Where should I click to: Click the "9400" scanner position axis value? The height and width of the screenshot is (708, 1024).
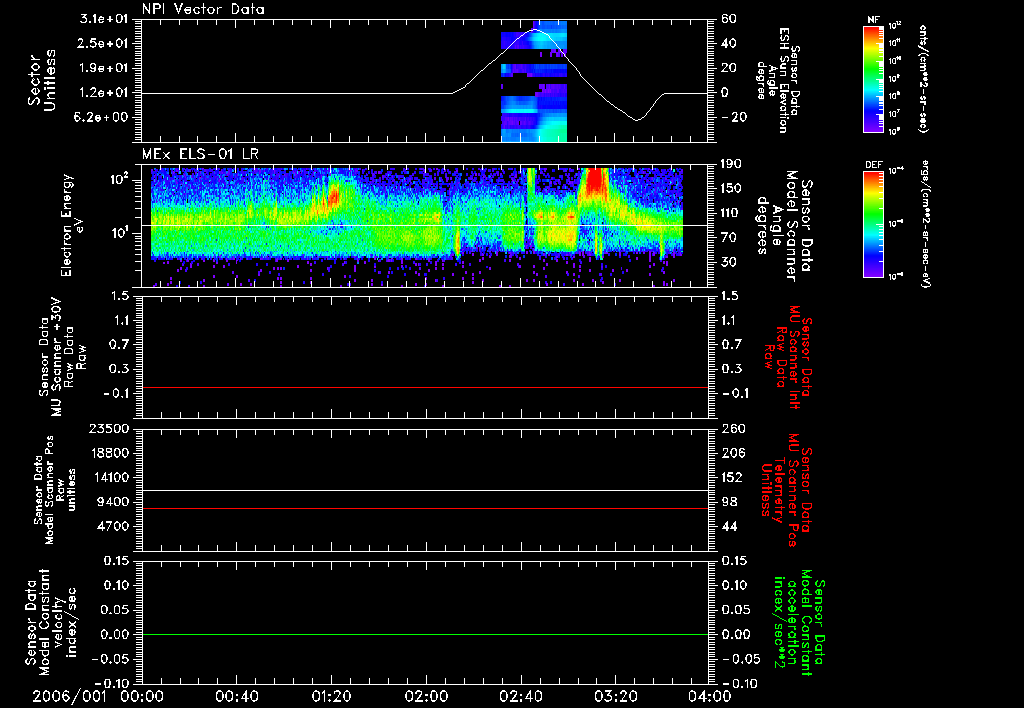pos(113,502)
